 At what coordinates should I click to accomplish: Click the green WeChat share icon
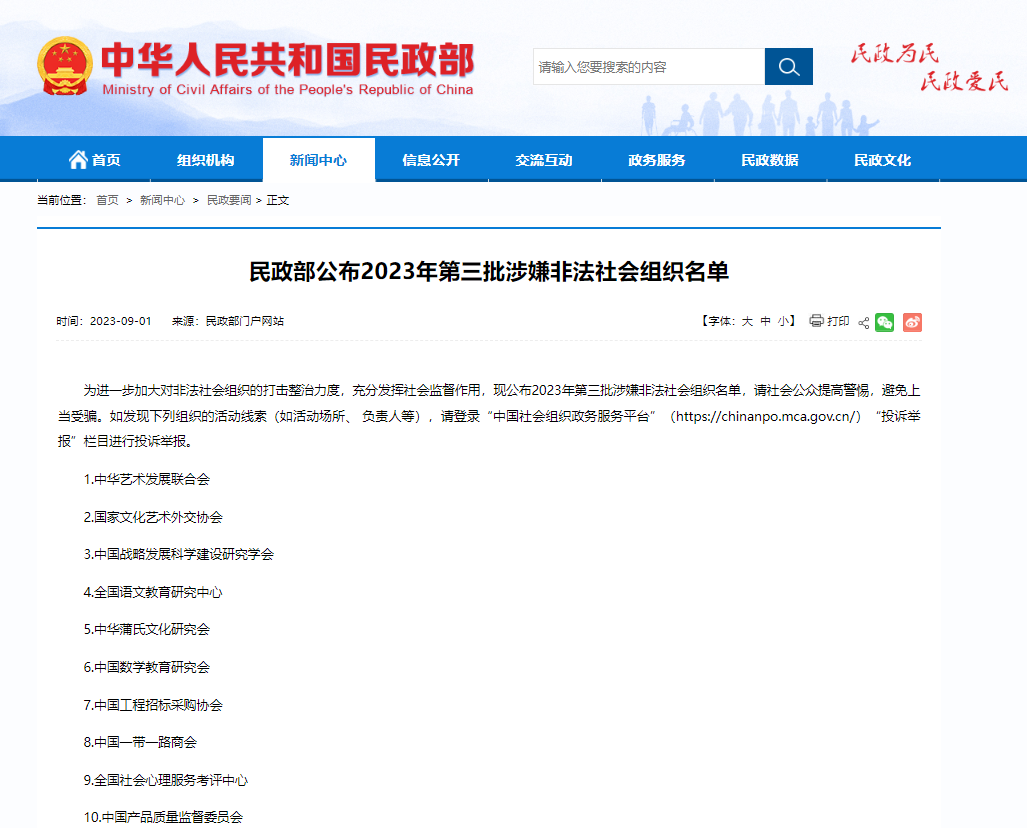pos(884,322)
